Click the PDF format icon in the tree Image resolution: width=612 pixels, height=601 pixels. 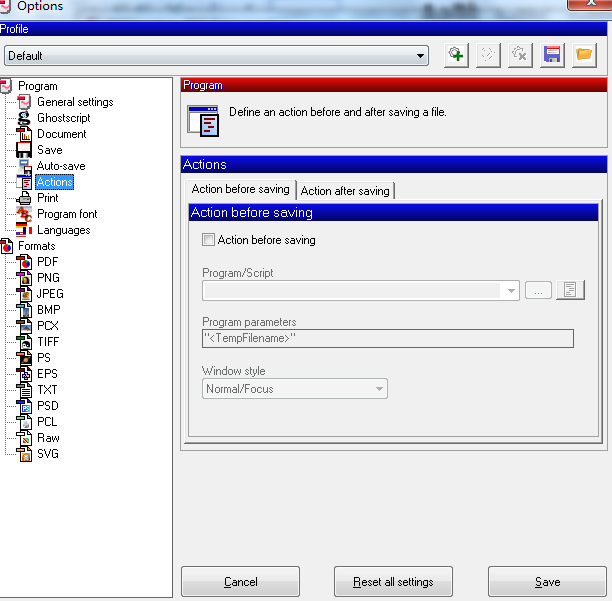25,262
